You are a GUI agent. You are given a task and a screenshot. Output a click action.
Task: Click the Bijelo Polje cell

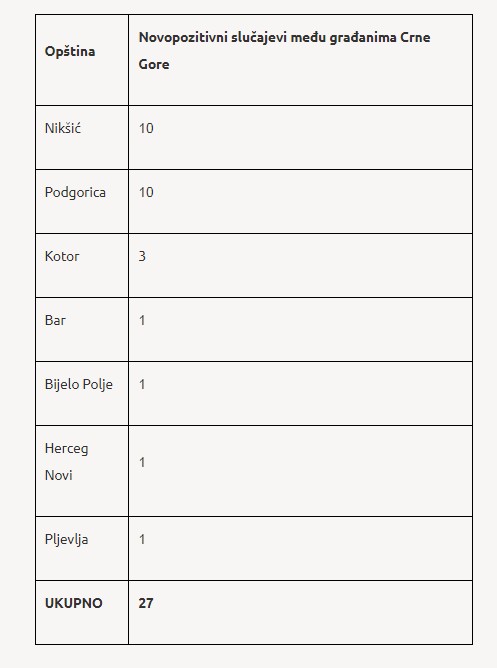(82, 393)
